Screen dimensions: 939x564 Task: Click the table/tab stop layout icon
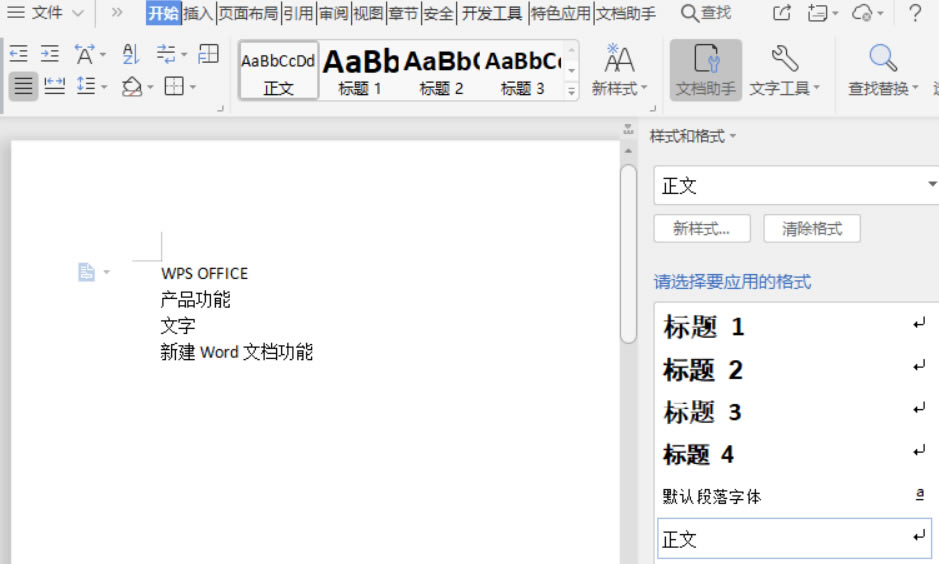pyautogui.click(x=208, y=54)
